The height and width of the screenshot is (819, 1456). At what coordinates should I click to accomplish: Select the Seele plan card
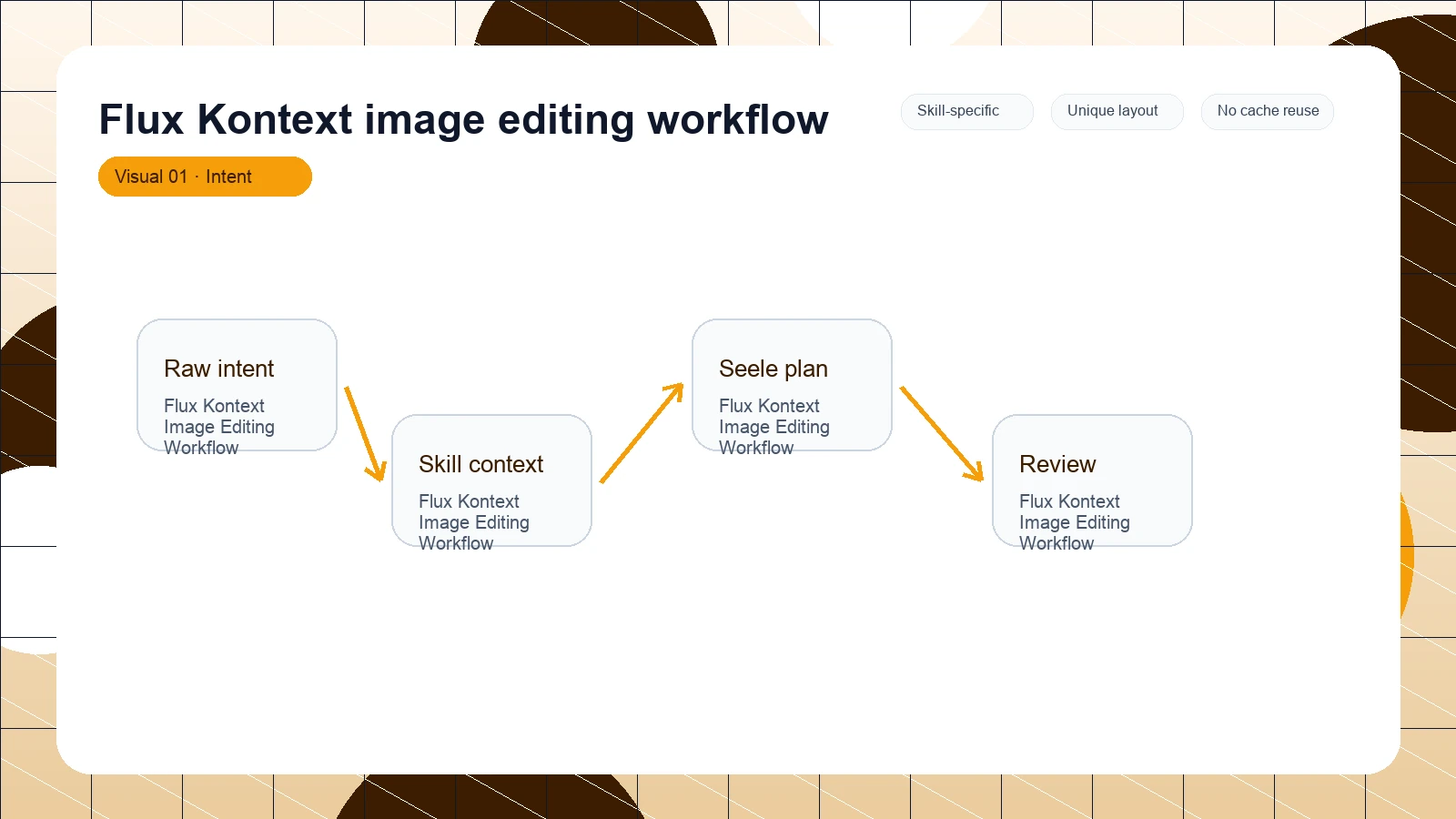792,385
